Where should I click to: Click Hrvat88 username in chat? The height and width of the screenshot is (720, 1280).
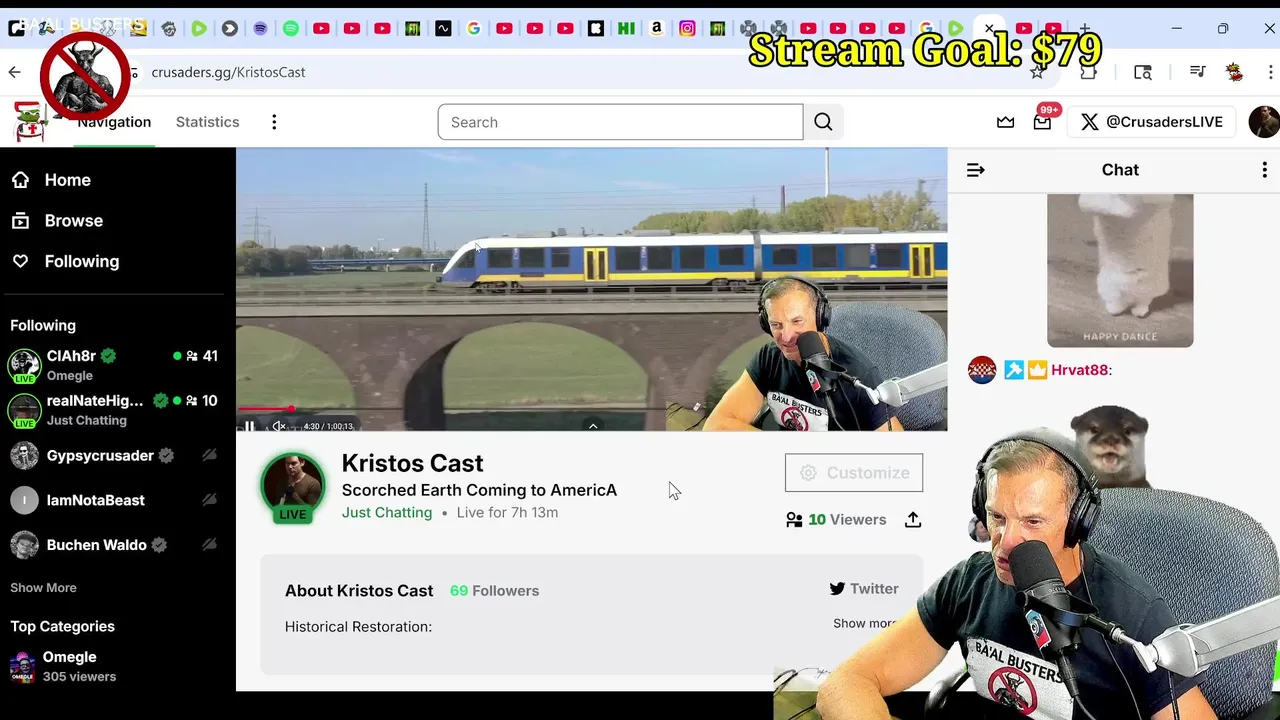tap(1079, 370)
